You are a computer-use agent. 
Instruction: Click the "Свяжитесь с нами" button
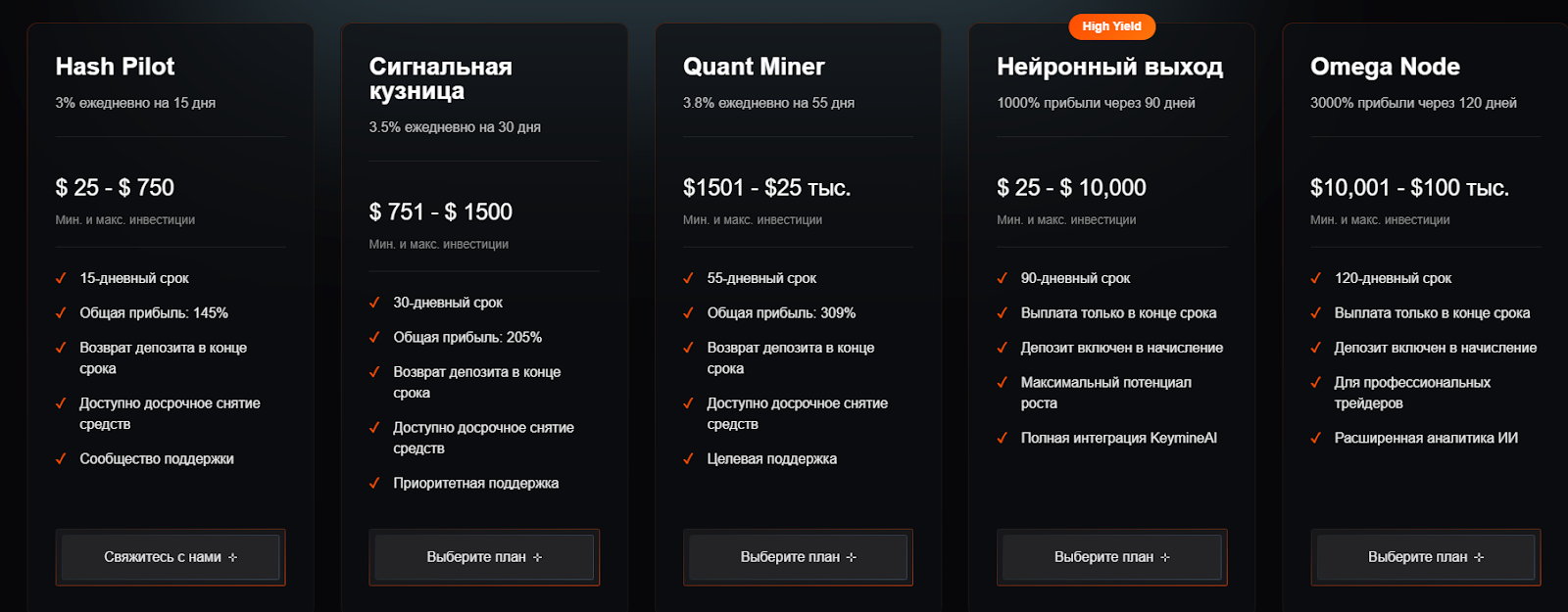pyautogui.click(x=171, y=557)
